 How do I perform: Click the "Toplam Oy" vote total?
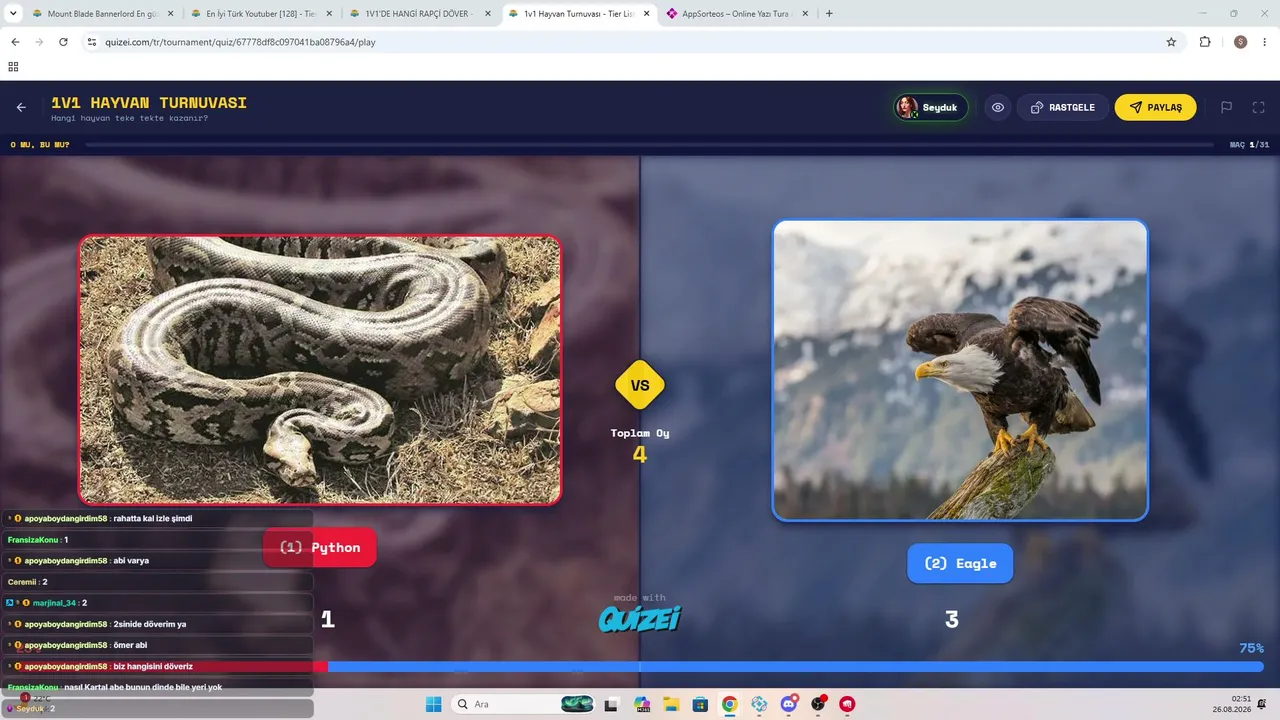pos(640,445)
